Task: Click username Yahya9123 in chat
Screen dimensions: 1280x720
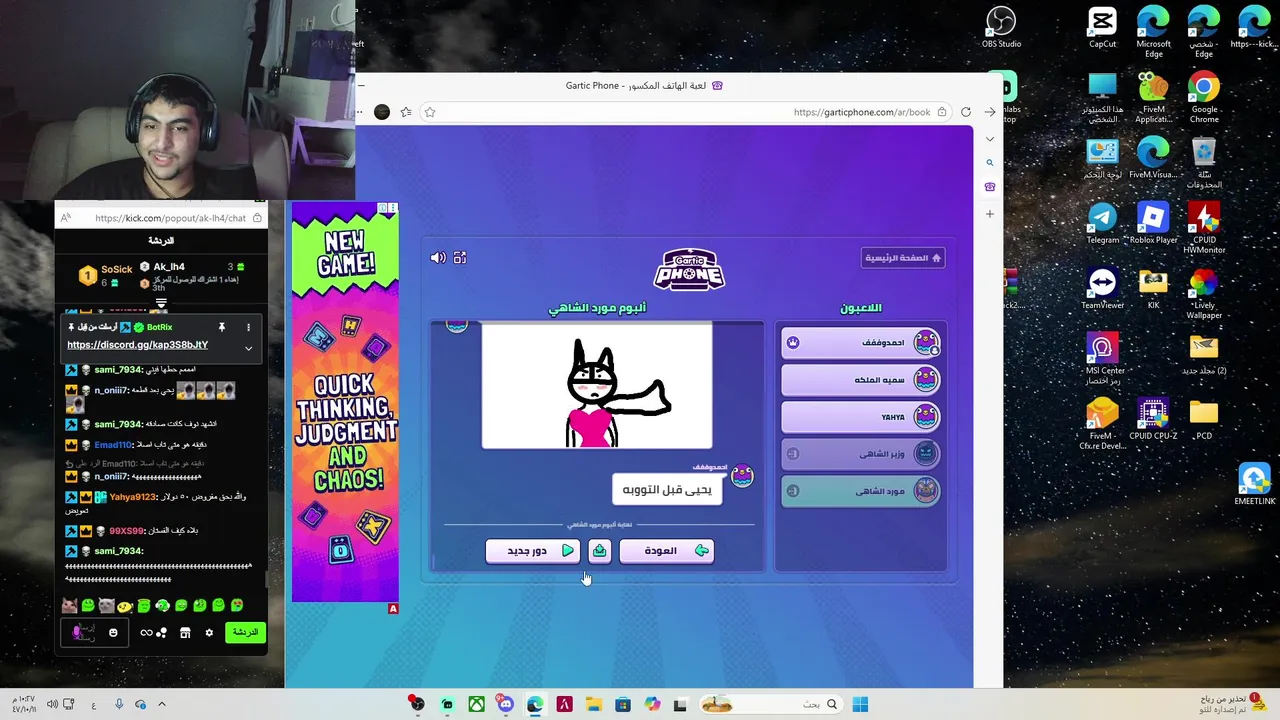Action: click(133, 497)
